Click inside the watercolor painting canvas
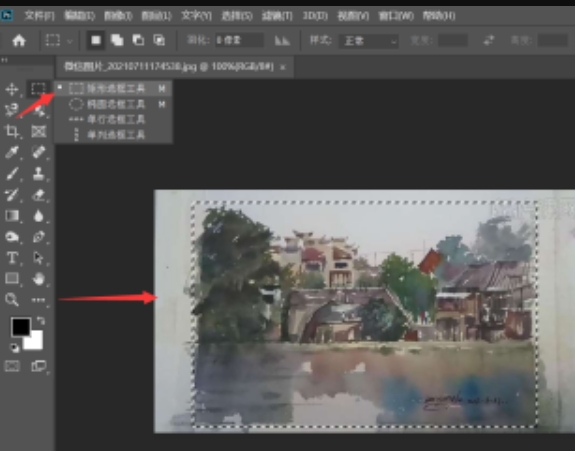This screenshot has width=575, height=451. point(364,311)
